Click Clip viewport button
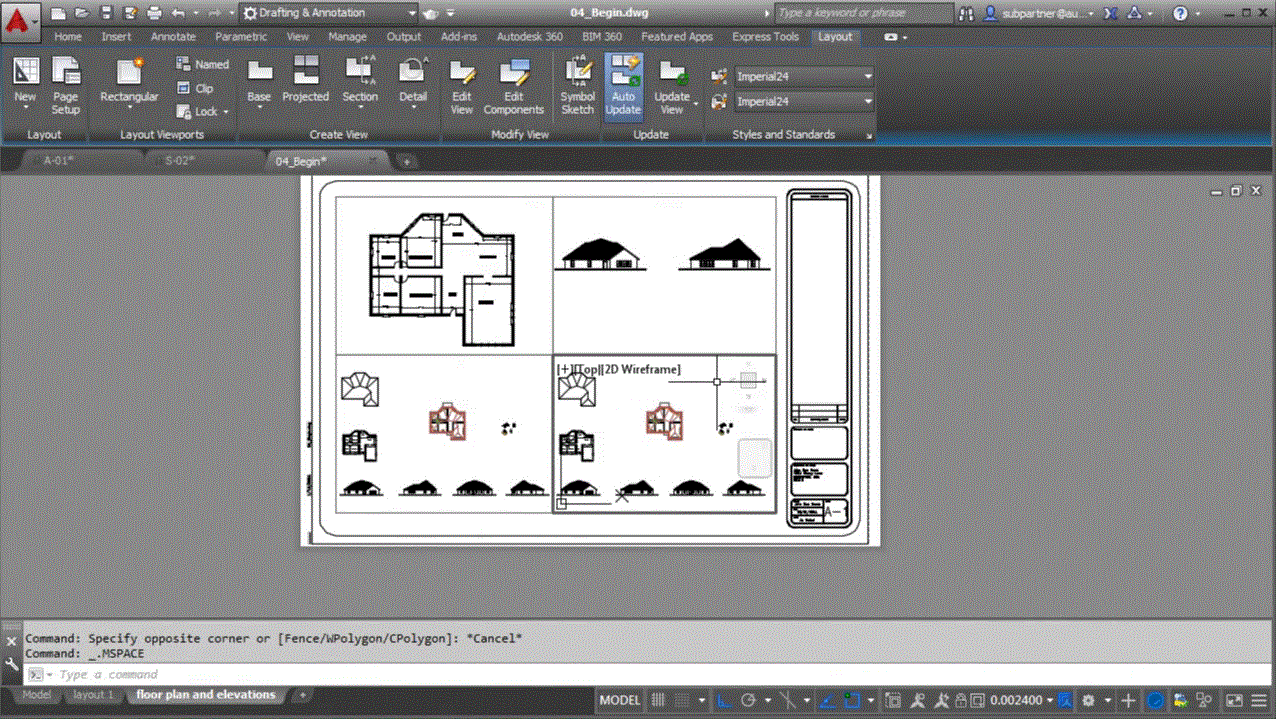1276x719 pixels. [x=195, y=88]
